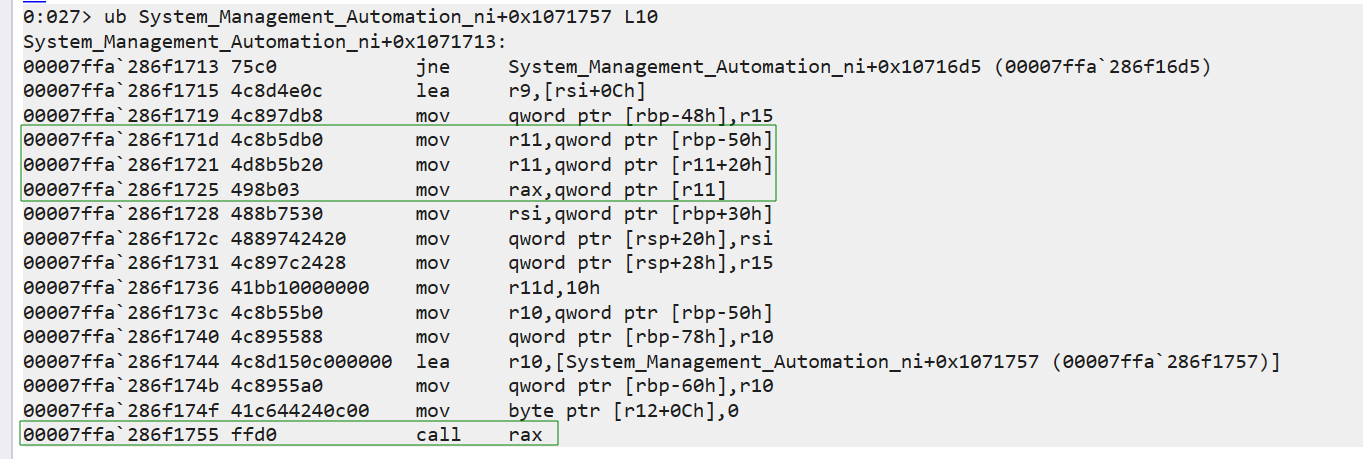Click the r11,qword ptr [r11+20h] operand
This screenshot has height=459, width=1363.
pos(640,164)
